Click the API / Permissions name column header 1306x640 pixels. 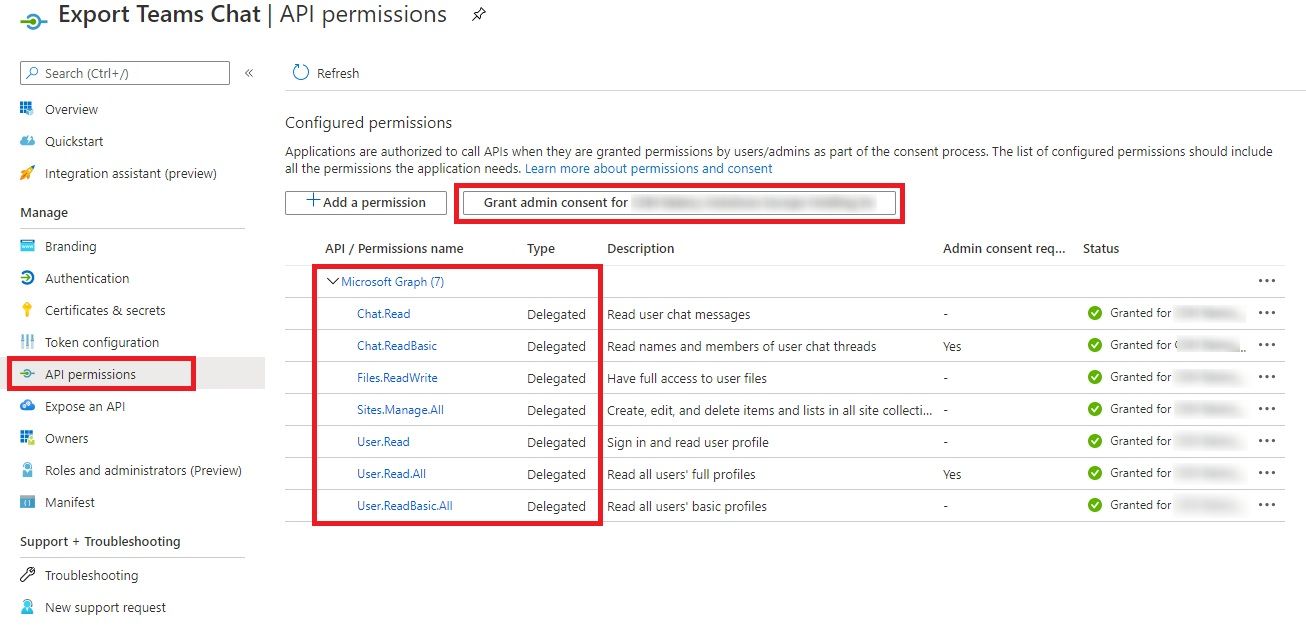tap(394, 248)
